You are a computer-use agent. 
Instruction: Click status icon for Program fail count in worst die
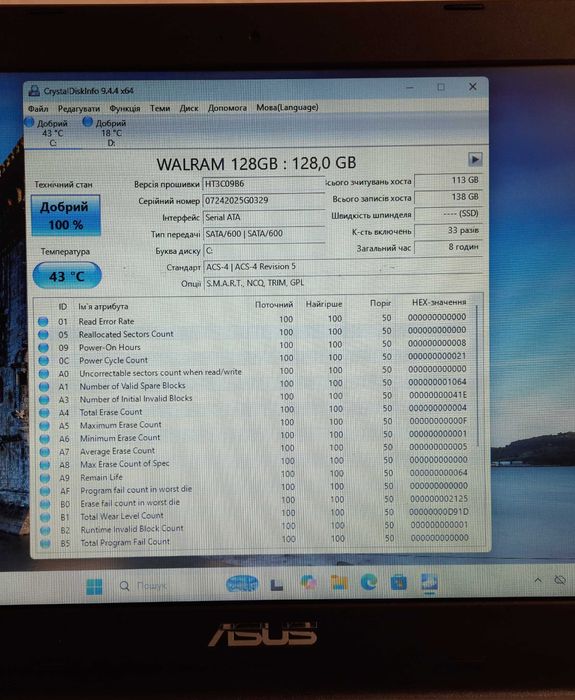point(45,491)
